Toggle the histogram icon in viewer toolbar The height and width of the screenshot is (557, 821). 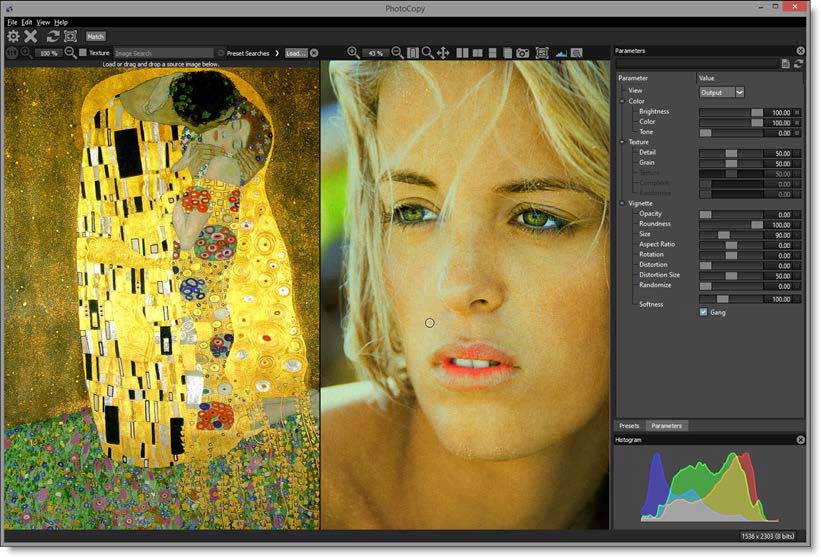click(560, 53)
